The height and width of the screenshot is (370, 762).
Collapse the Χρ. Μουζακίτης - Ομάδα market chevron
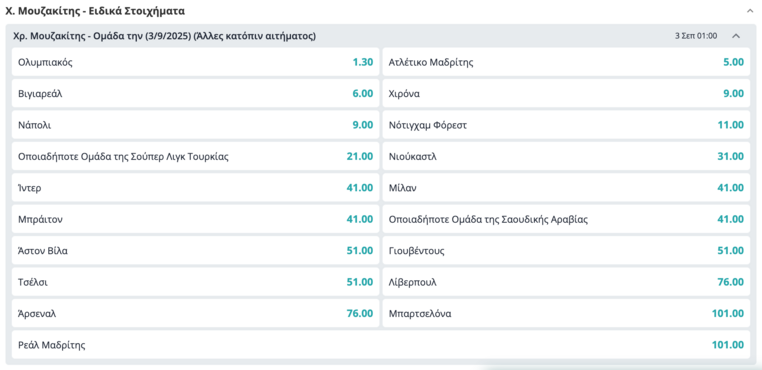tap(736, 36)
